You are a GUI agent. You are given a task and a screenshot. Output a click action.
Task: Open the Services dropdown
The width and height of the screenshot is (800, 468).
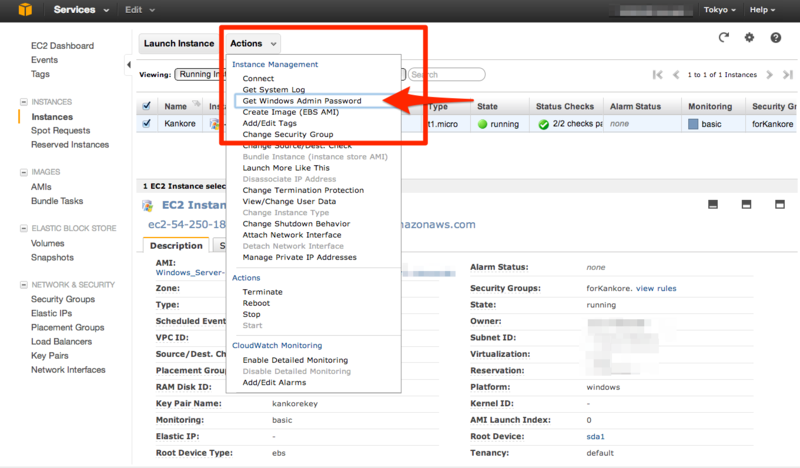pos(81,10)
